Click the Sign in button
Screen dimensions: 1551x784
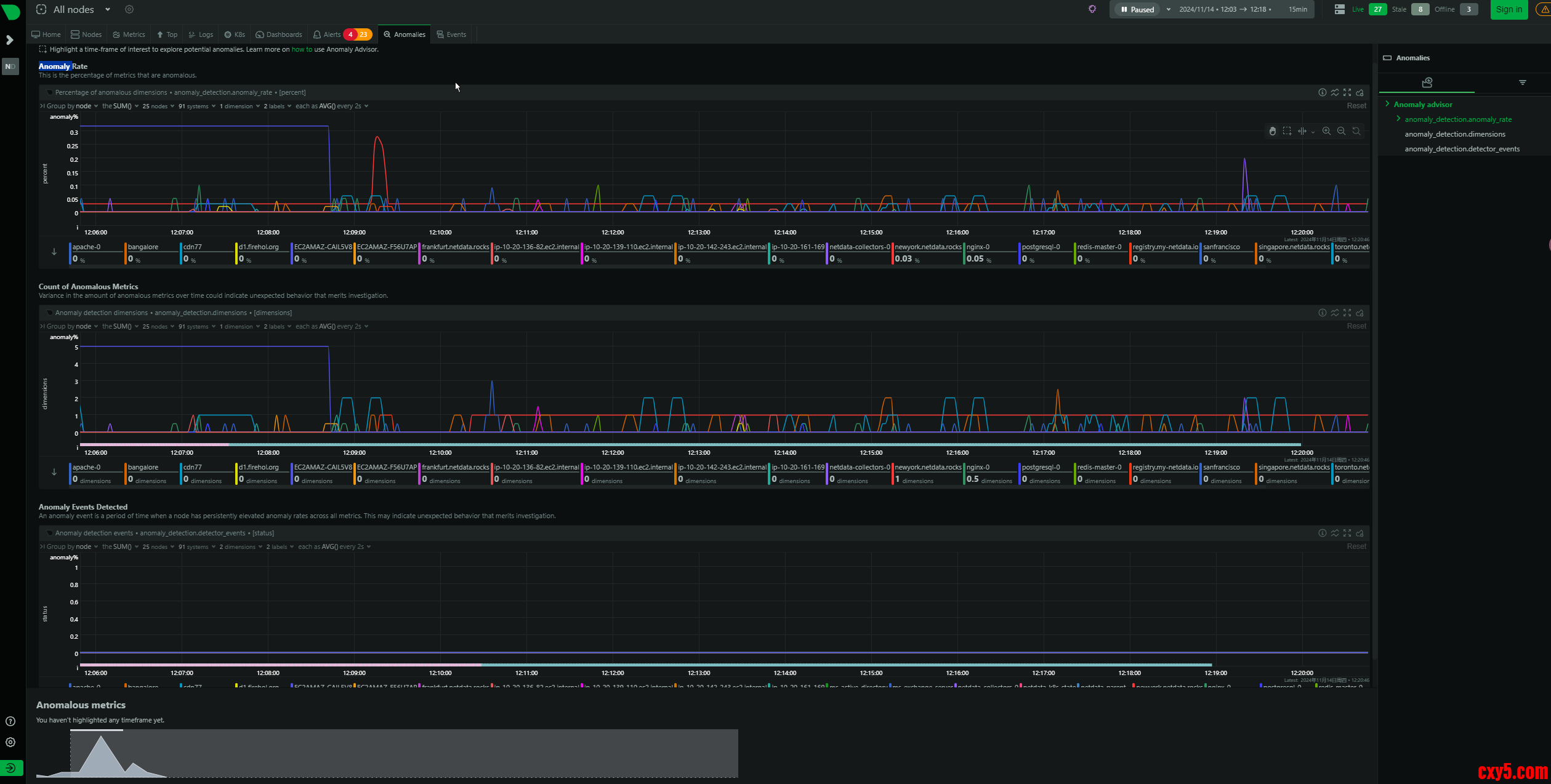(x=1509, y=9)
